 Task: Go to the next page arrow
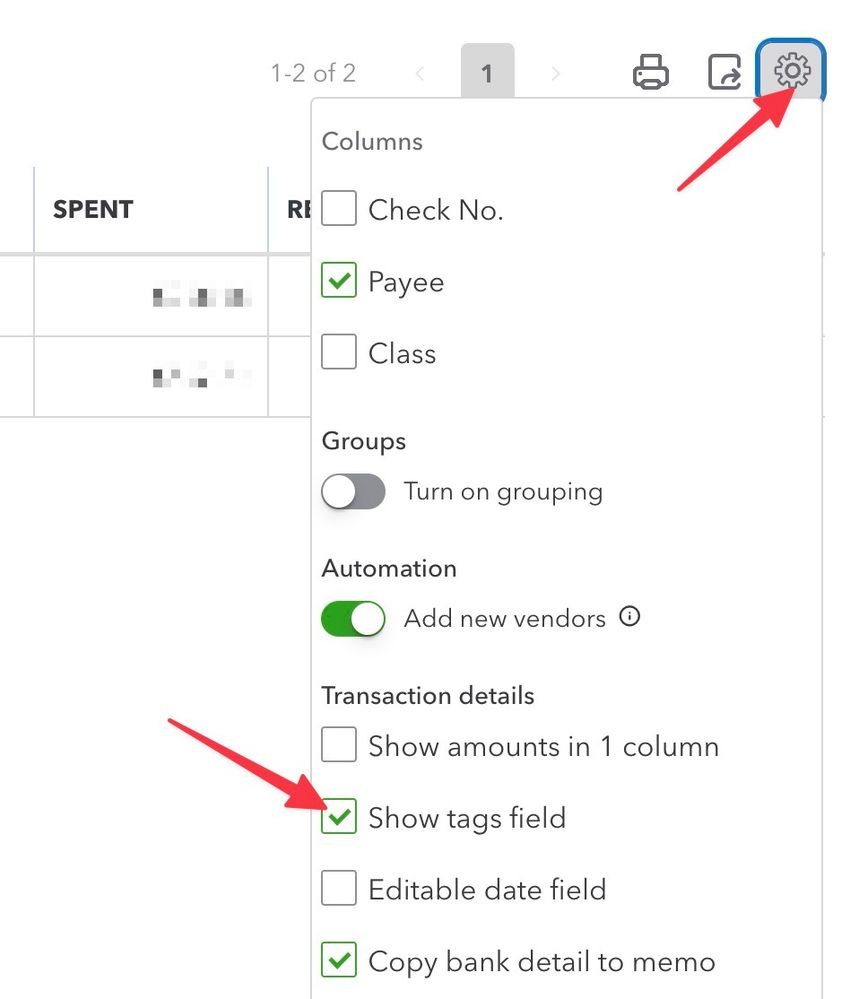point(556,73)
